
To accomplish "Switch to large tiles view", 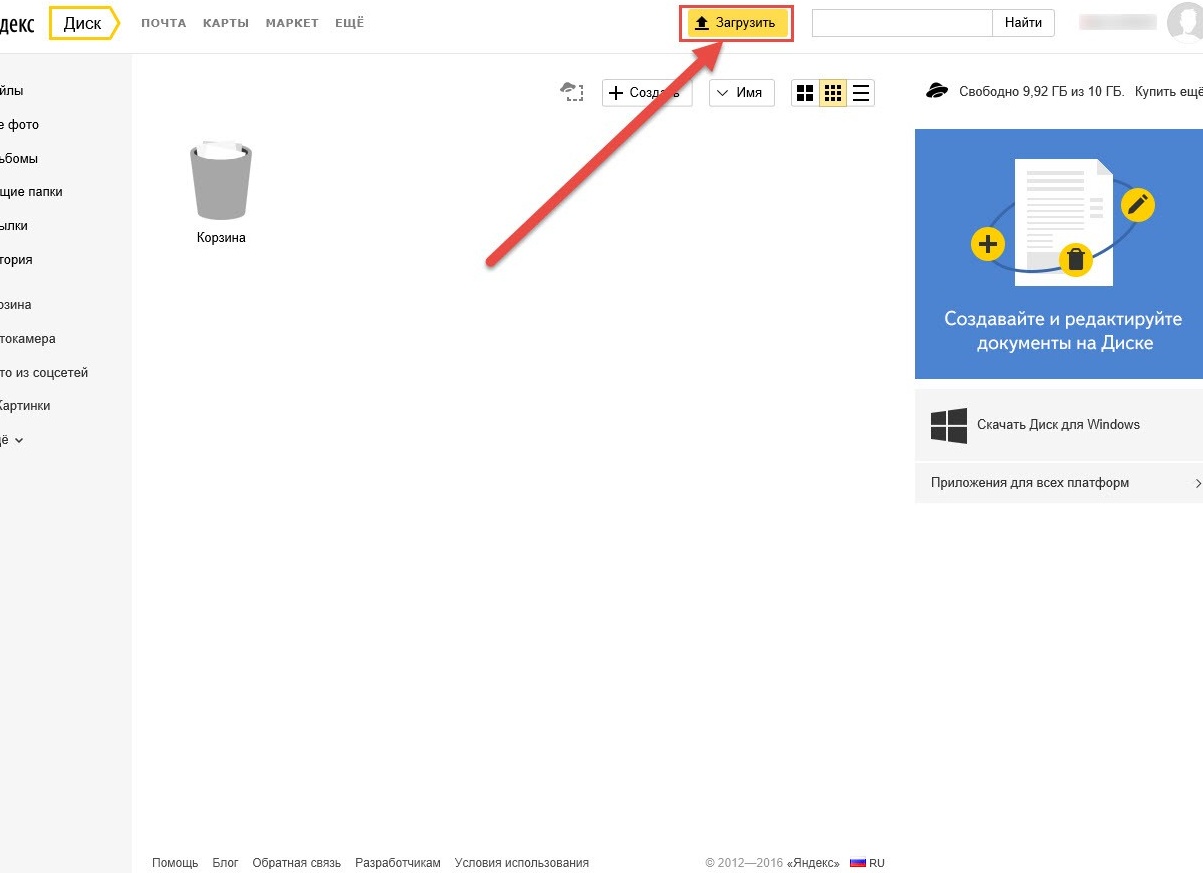I will click(805, 93).
